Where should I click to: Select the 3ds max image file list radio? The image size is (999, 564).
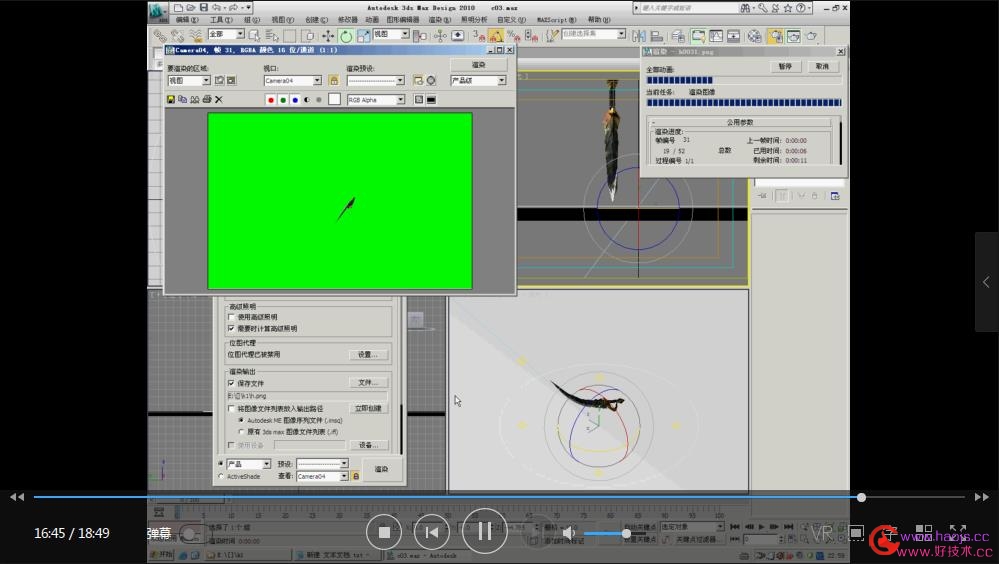241,432
